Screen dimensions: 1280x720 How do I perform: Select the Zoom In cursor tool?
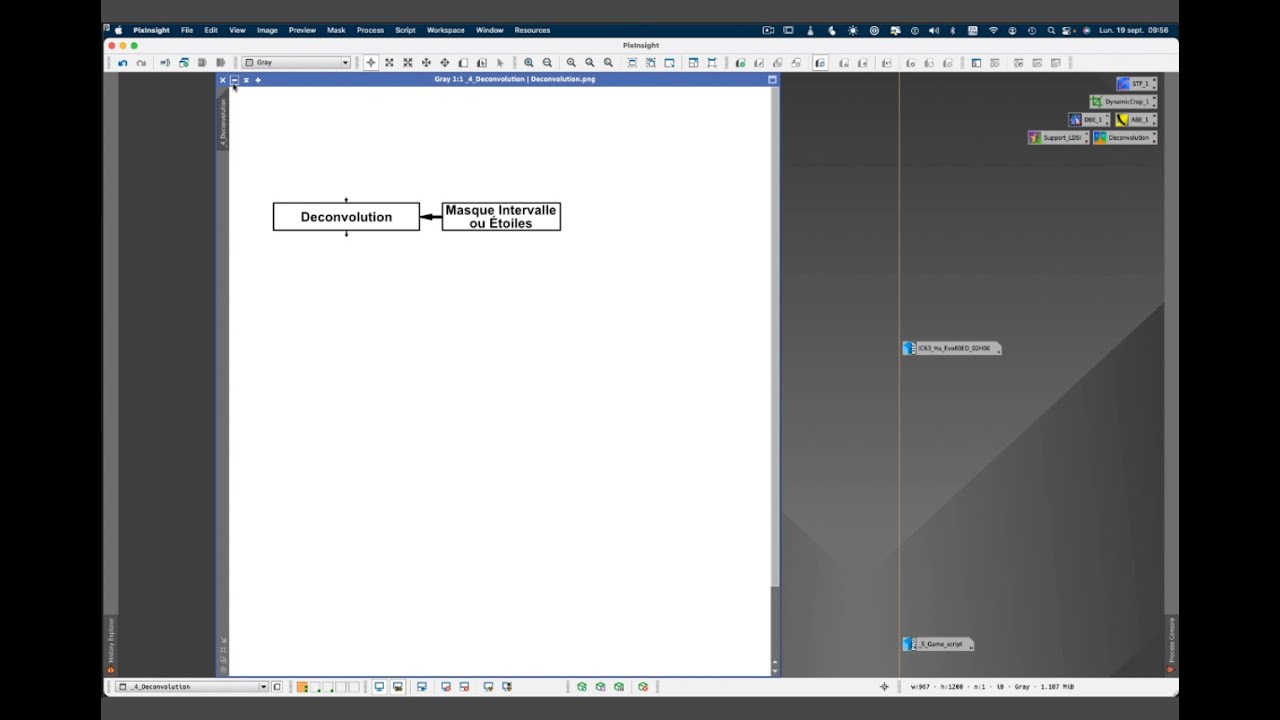pos(389,63)
